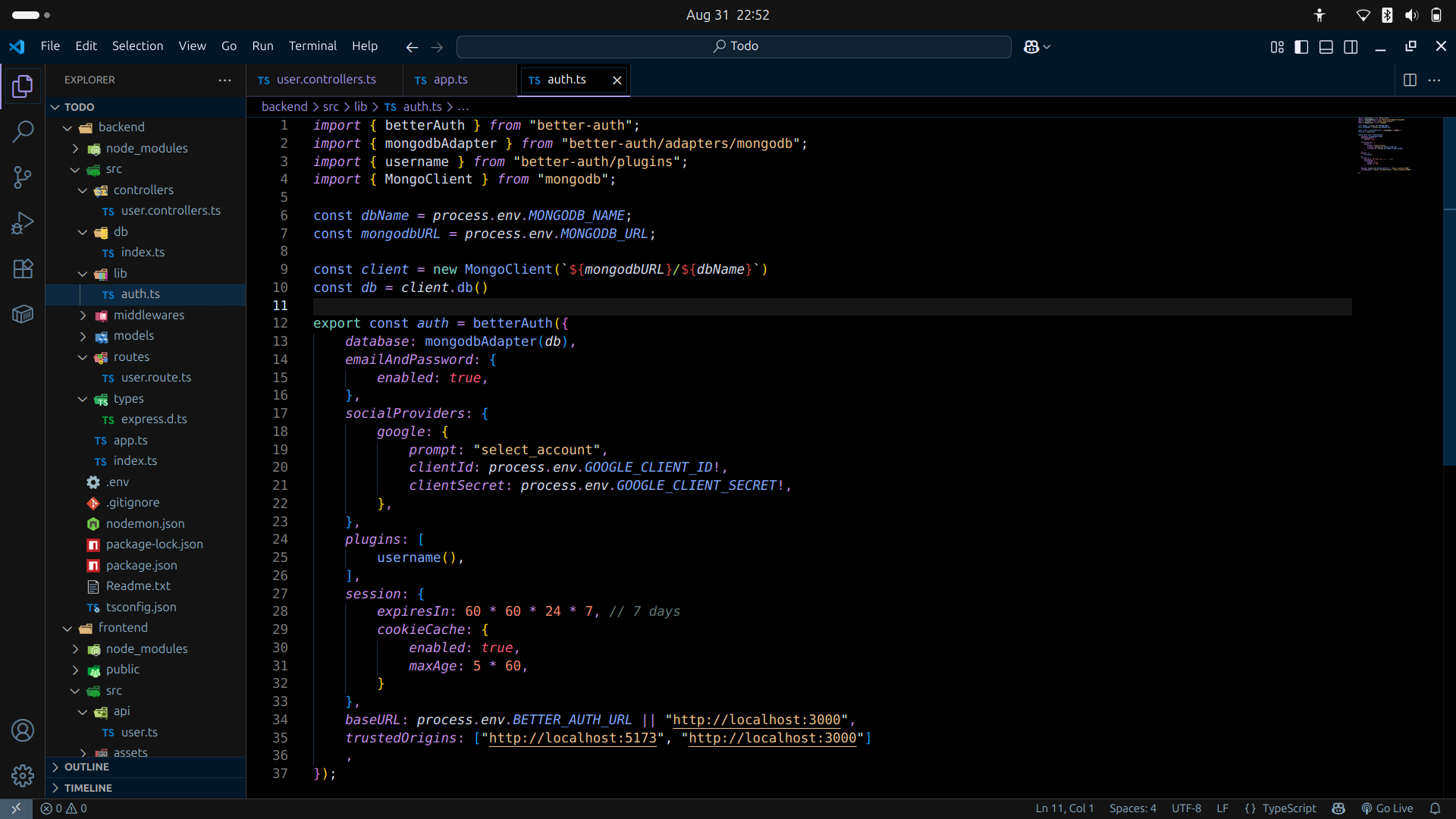Image resolution: width=1456 pixels, height=819 pixels.
Task: Open the Source Control view
Action: 23,177
